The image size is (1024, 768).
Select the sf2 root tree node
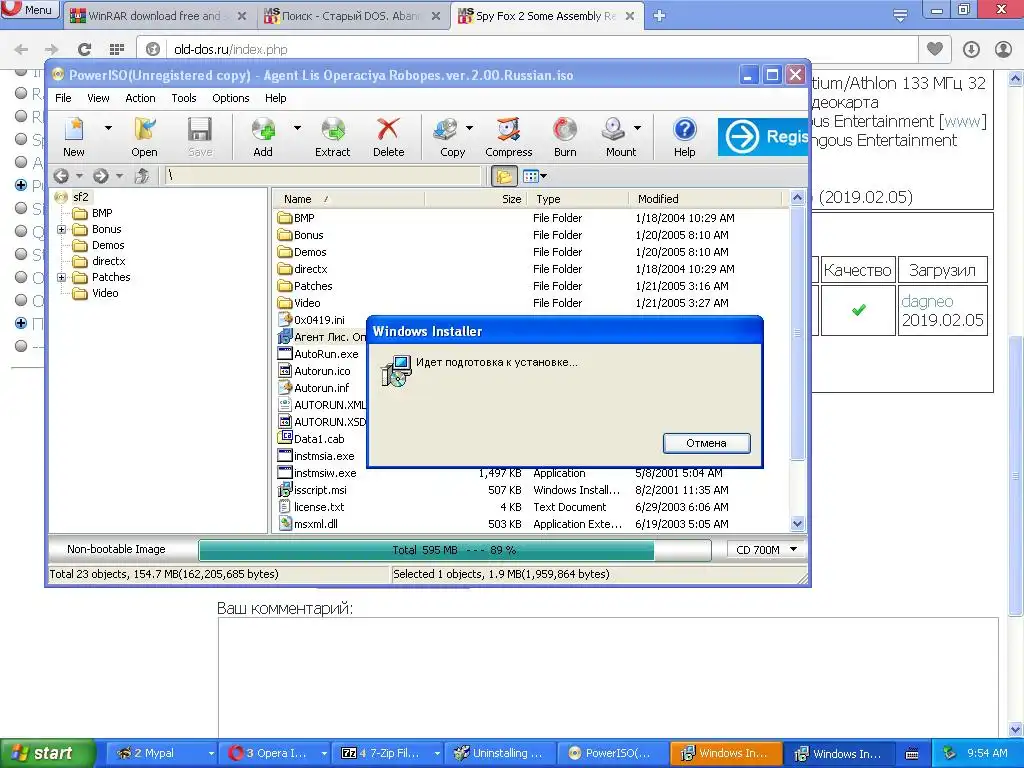(x=80, y=197)
